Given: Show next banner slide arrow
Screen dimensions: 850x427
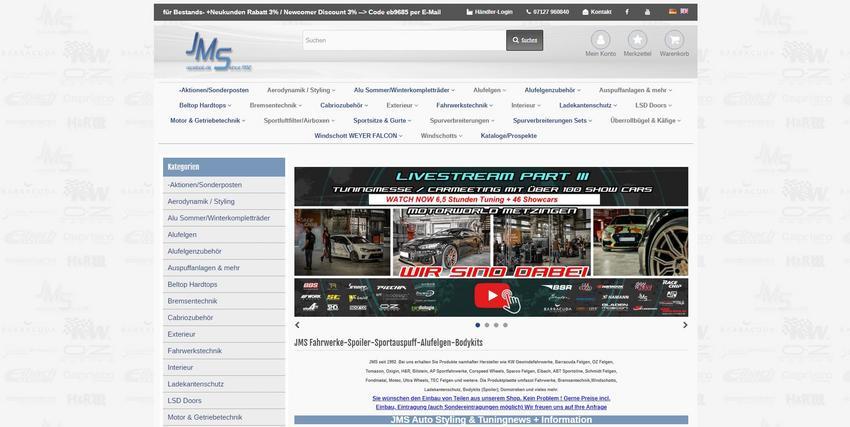Looking at the screenshot, I should point(685,325).
